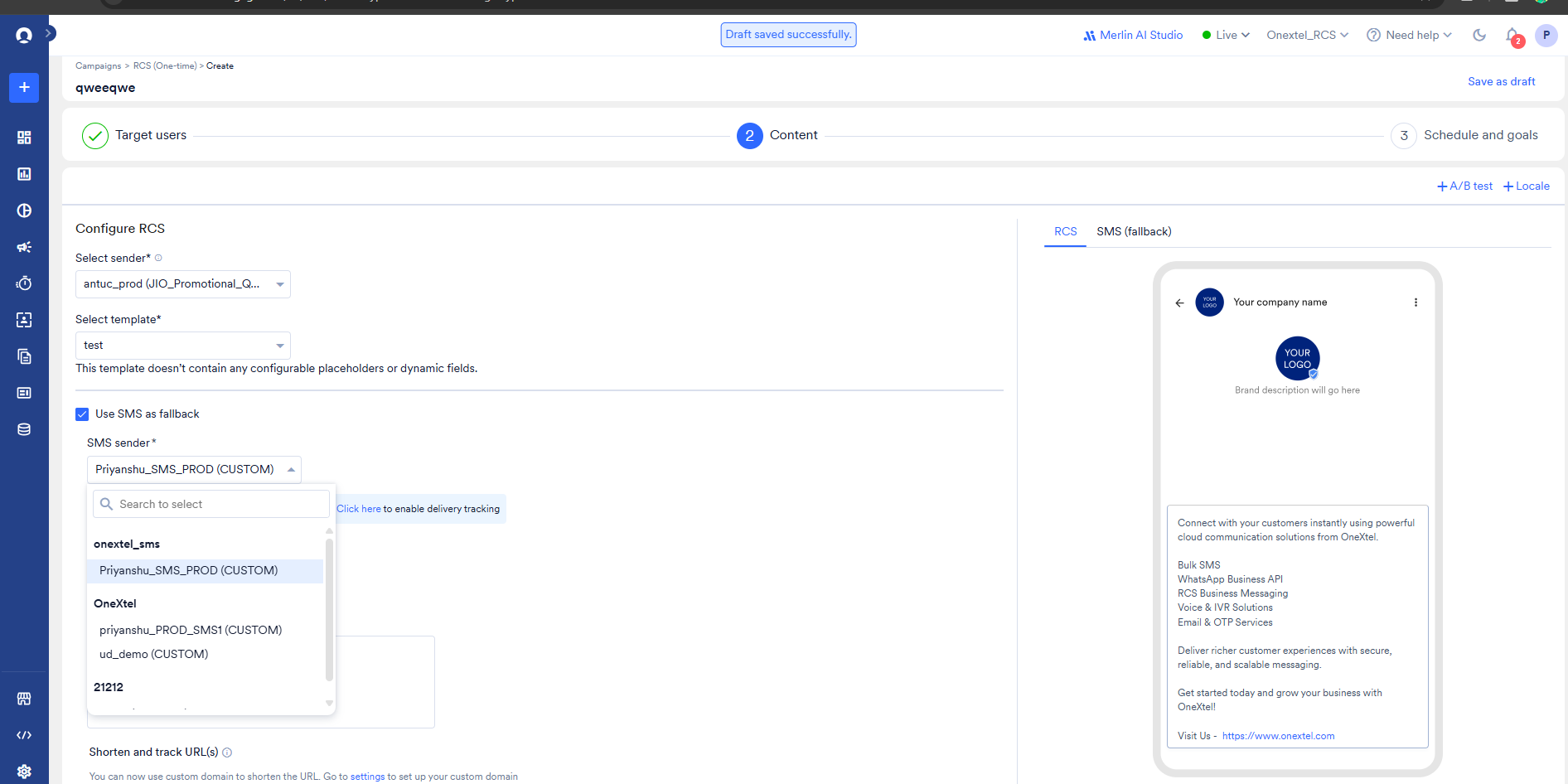Open the settings gear icon in sidebar
Screen dimensions: 1568x784
[x=24, y=772]
